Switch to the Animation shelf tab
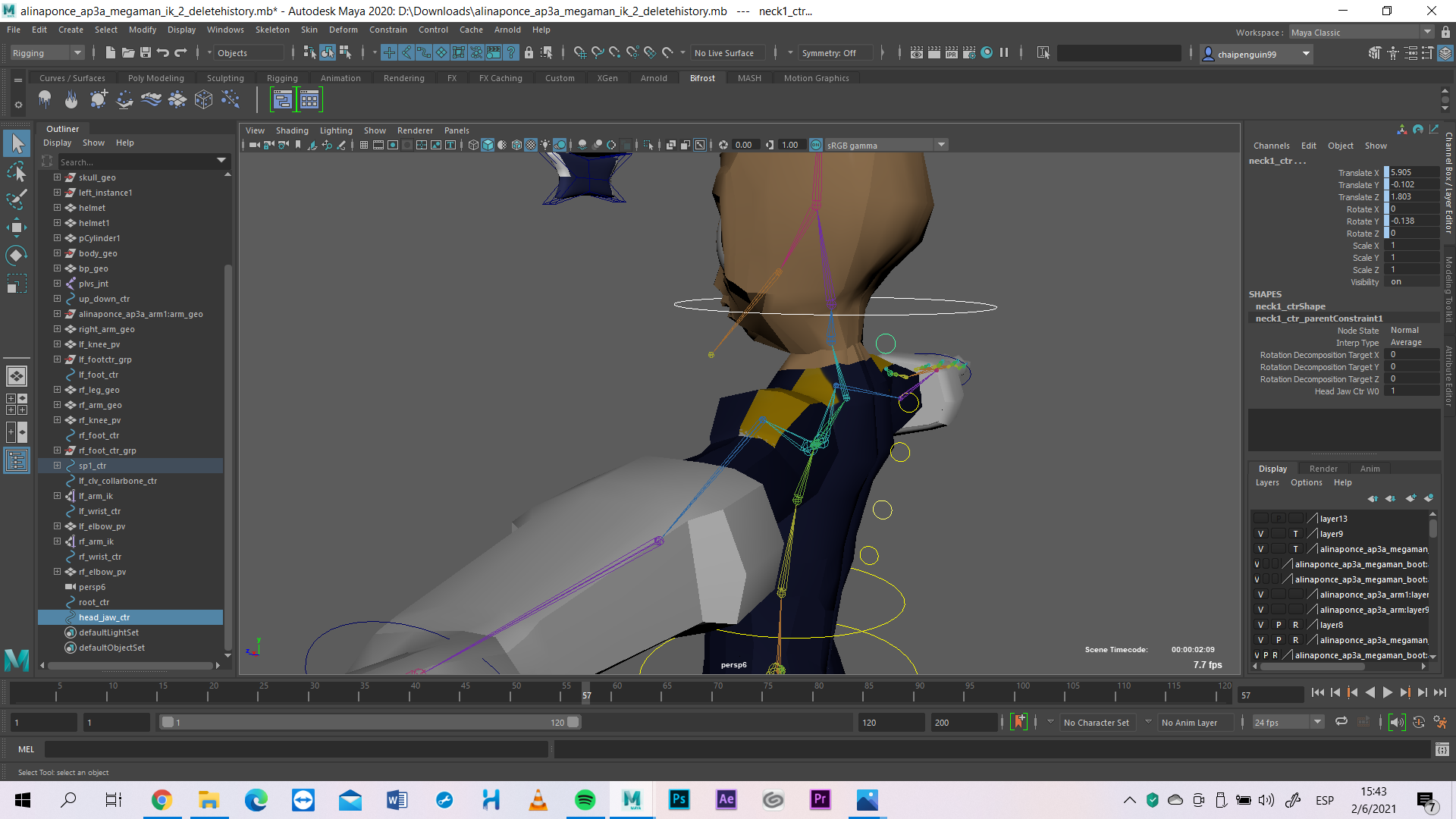 click(x=340, y=78)
